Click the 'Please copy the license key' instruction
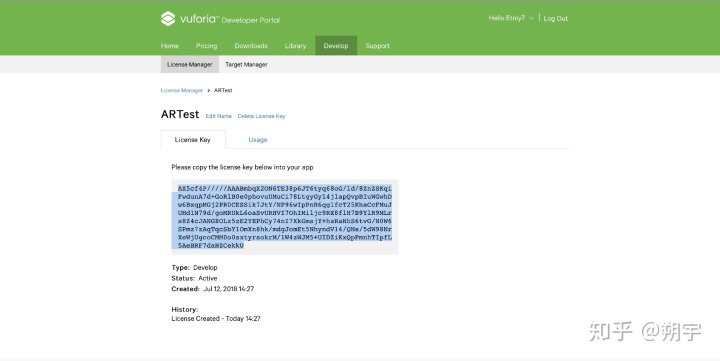Viewport: 720px width, 361px height. [242, 167]
